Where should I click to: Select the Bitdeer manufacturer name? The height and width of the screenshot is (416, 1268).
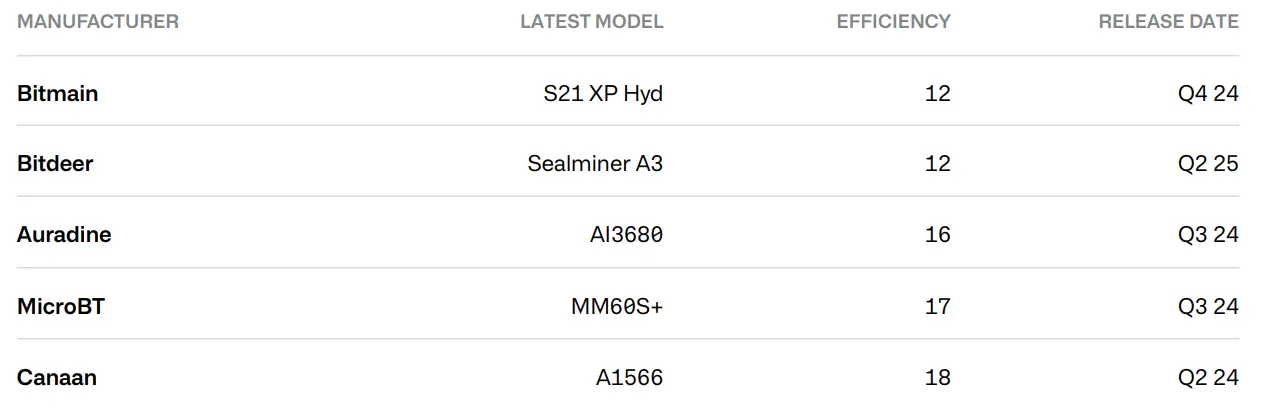pyautogui.click(x=55, y=164)
